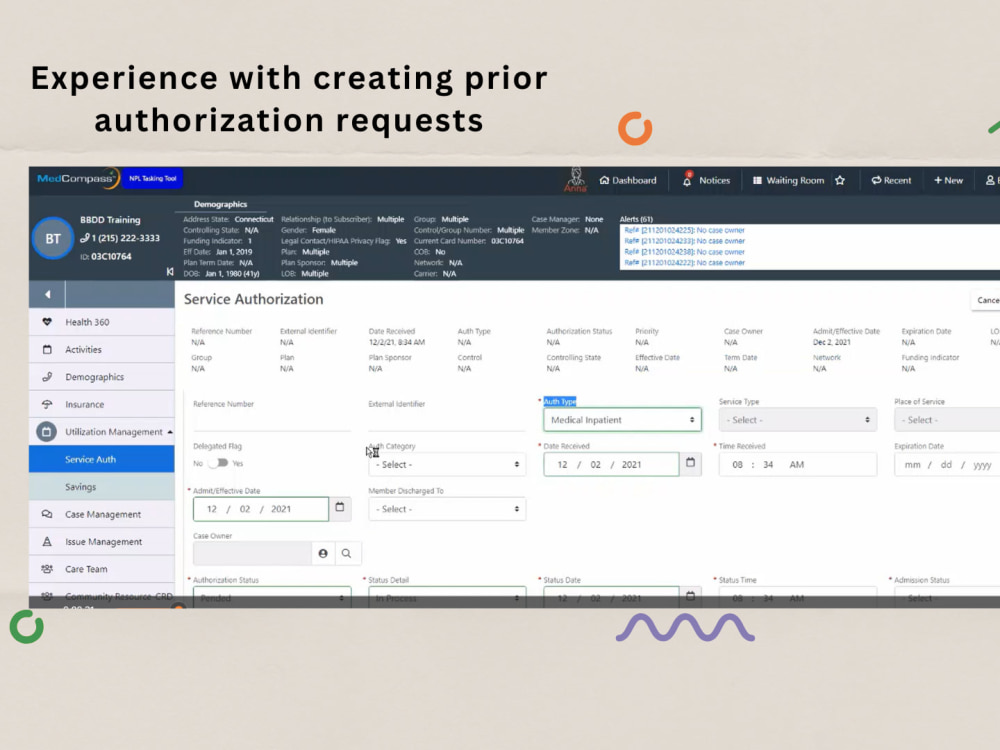Open the Status Detail dropdown
This screenshot has width=1000, height=750.
pyautogui.click(x=447, y=596)
